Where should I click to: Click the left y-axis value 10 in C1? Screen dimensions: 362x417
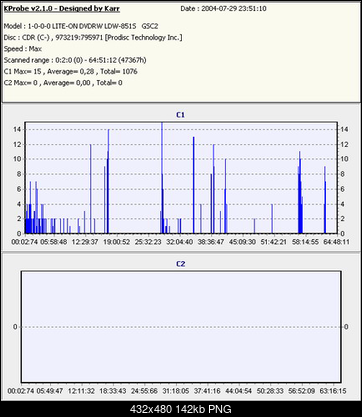point(17,159)
